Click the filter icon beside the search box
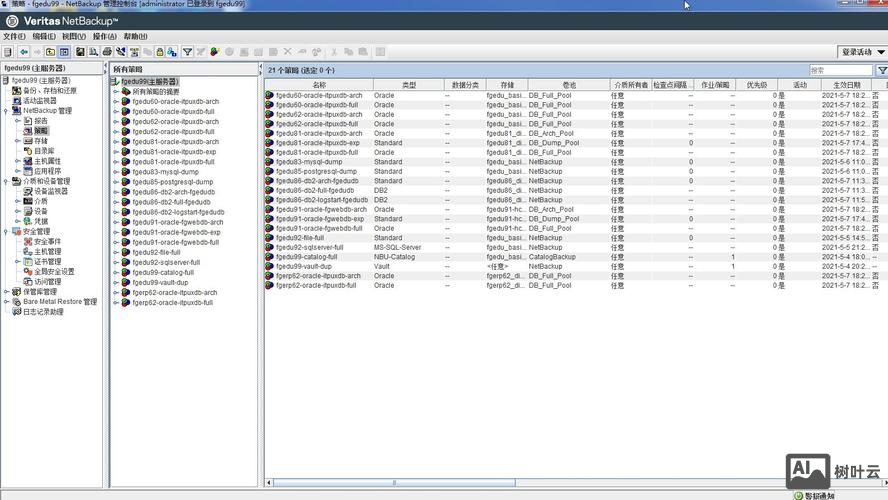This screenshot has height=500, width=888. [x=881, y=70]
